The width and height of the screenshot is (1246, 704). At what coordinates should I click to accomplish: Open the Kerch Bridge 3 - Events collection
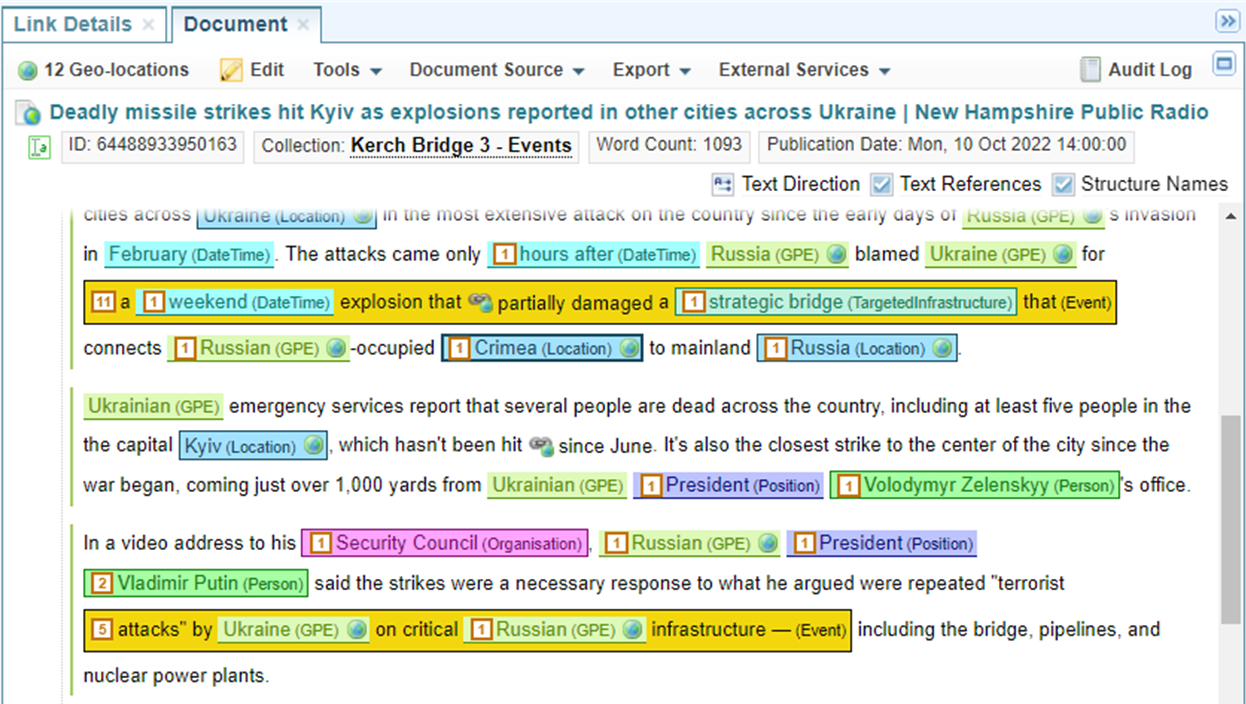coord(461,146)
